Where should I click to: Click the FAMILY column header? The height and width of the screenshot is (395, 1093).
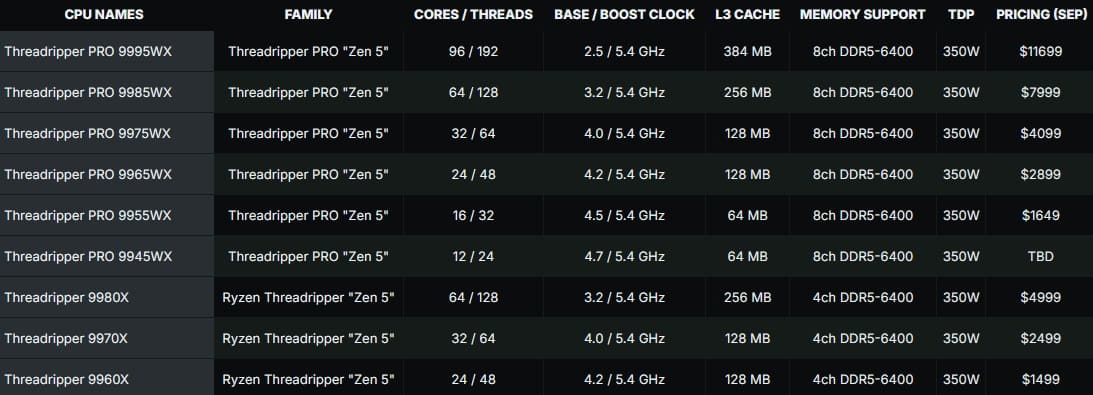point(308,15)
